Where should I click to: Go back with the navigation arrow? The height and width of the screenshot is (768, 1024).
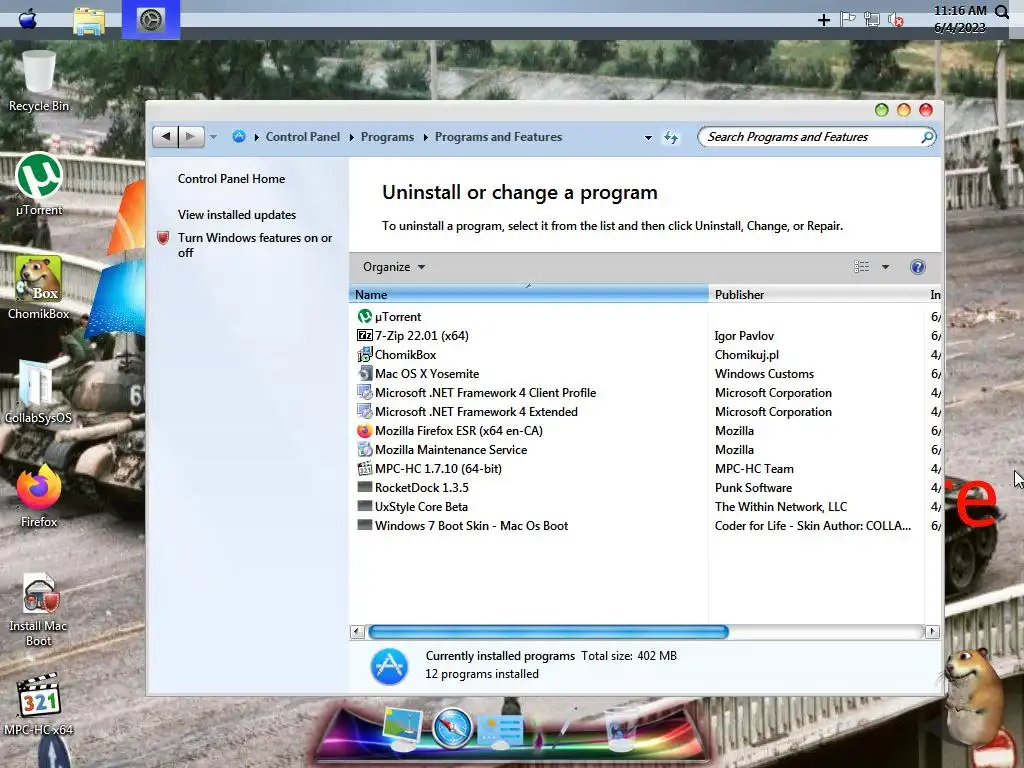click(166, 136)
